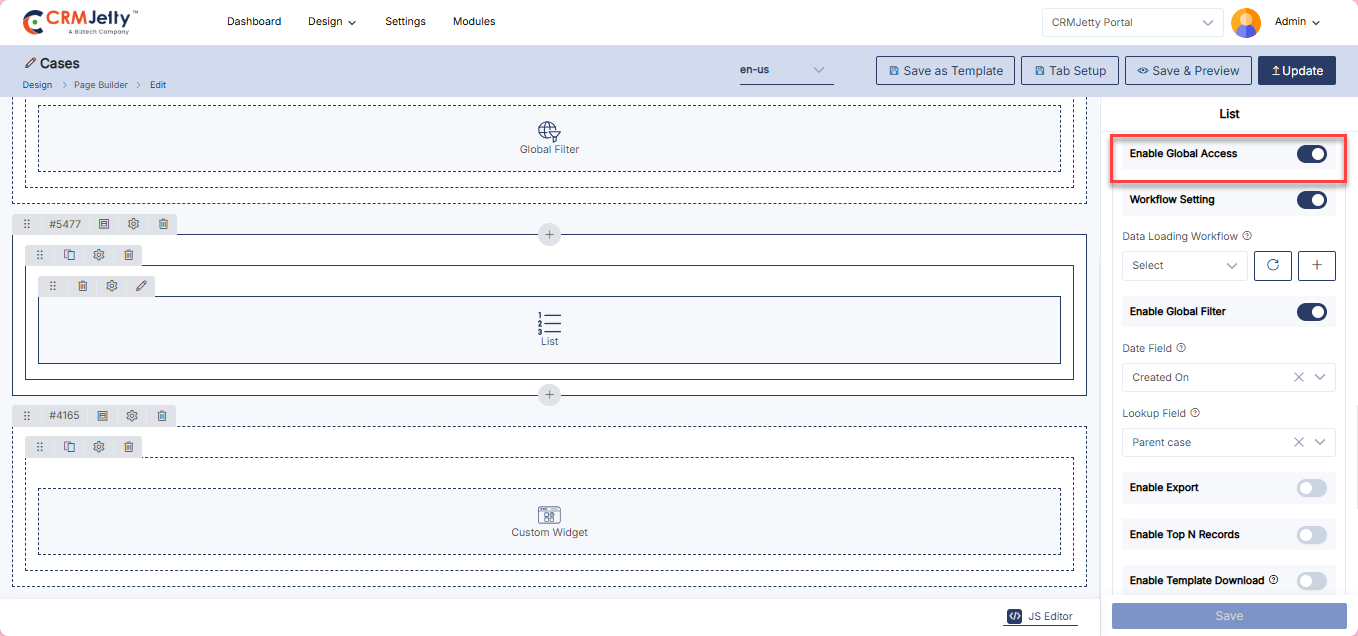Clear the Created On date field value
Image resolution: width=1358 pixels, height=636 pixels.
click(x=1299, y=377)
